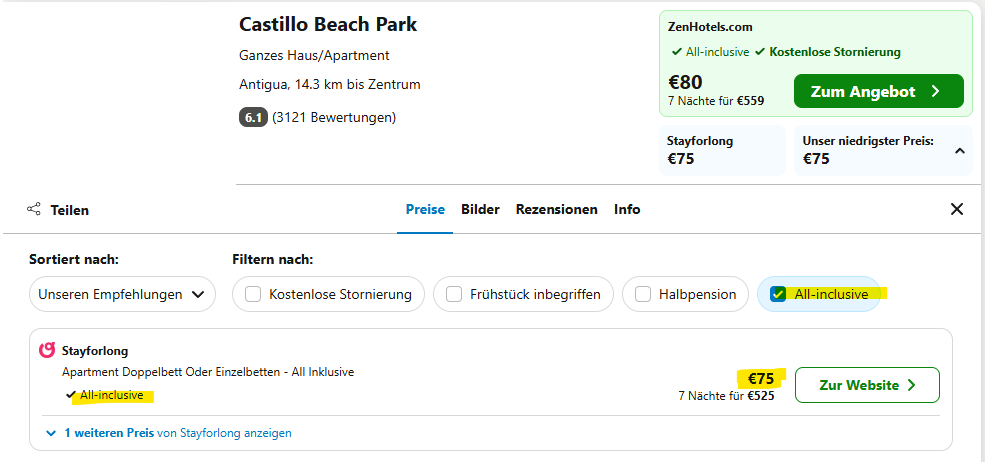Select the Stayforlong €75 price tile
985x462 pixels.
tap(722, 150)
